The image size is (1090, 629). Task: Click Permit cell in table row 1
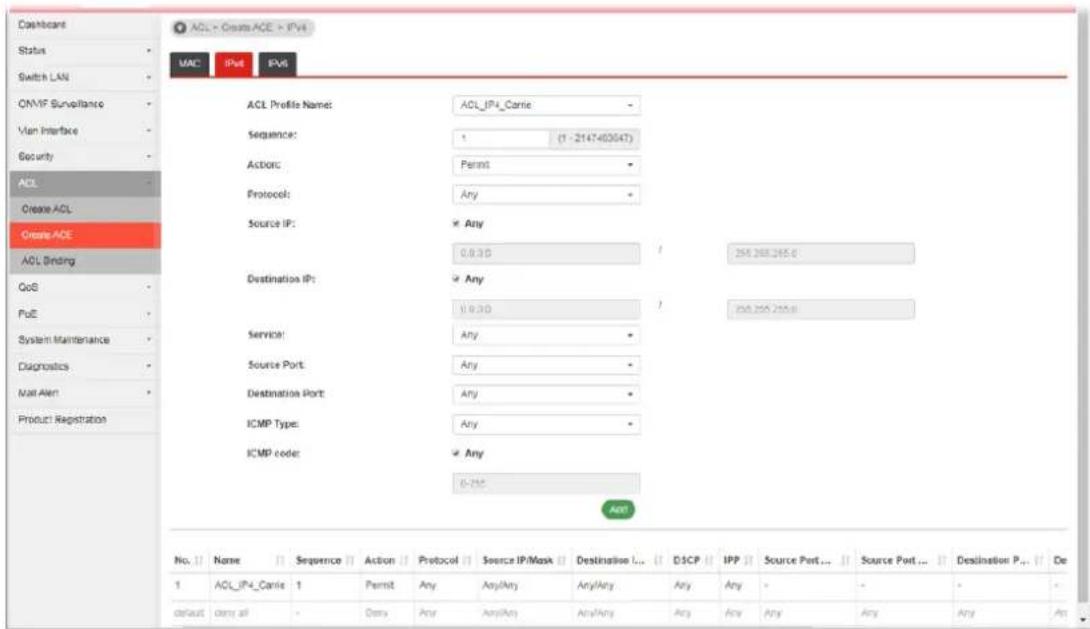380,585
